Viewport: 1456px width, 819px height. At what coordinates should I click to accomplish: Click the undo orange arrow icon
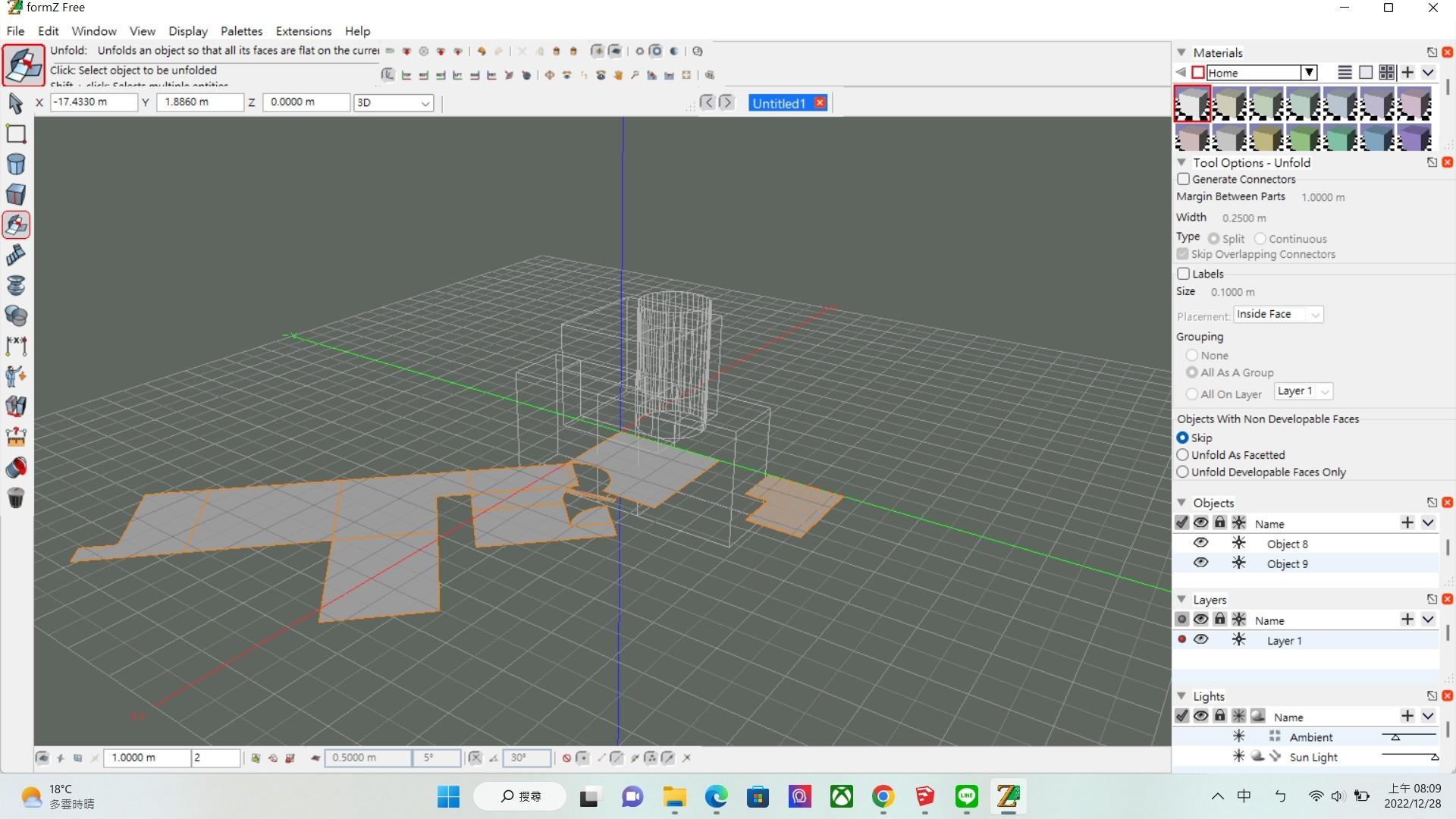(482, 52)
